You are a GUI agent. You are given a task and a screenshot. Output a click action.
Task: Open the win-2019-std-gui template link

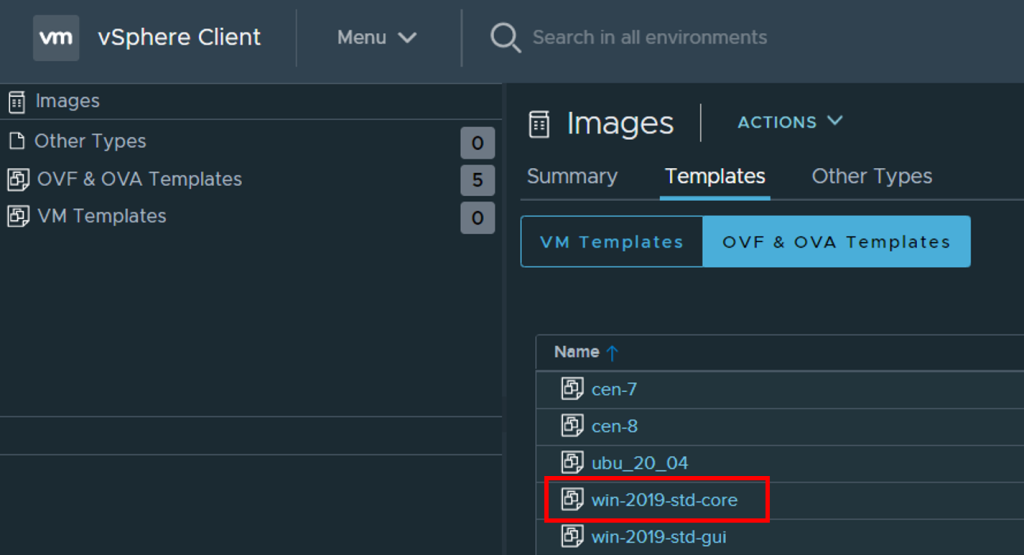(658, 537)
